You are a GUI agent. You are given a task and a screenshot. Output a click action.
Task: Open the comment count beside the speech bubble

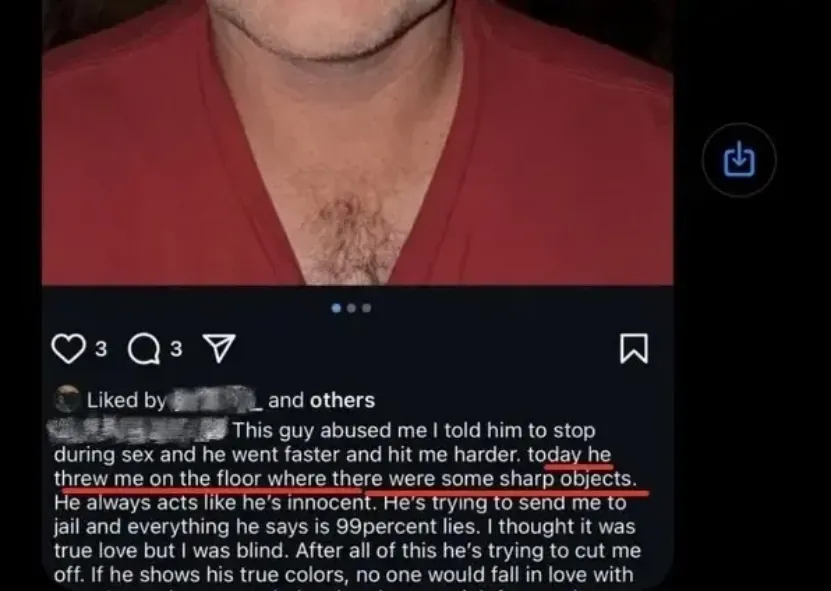pyautogui.click(x=176, y=349)
